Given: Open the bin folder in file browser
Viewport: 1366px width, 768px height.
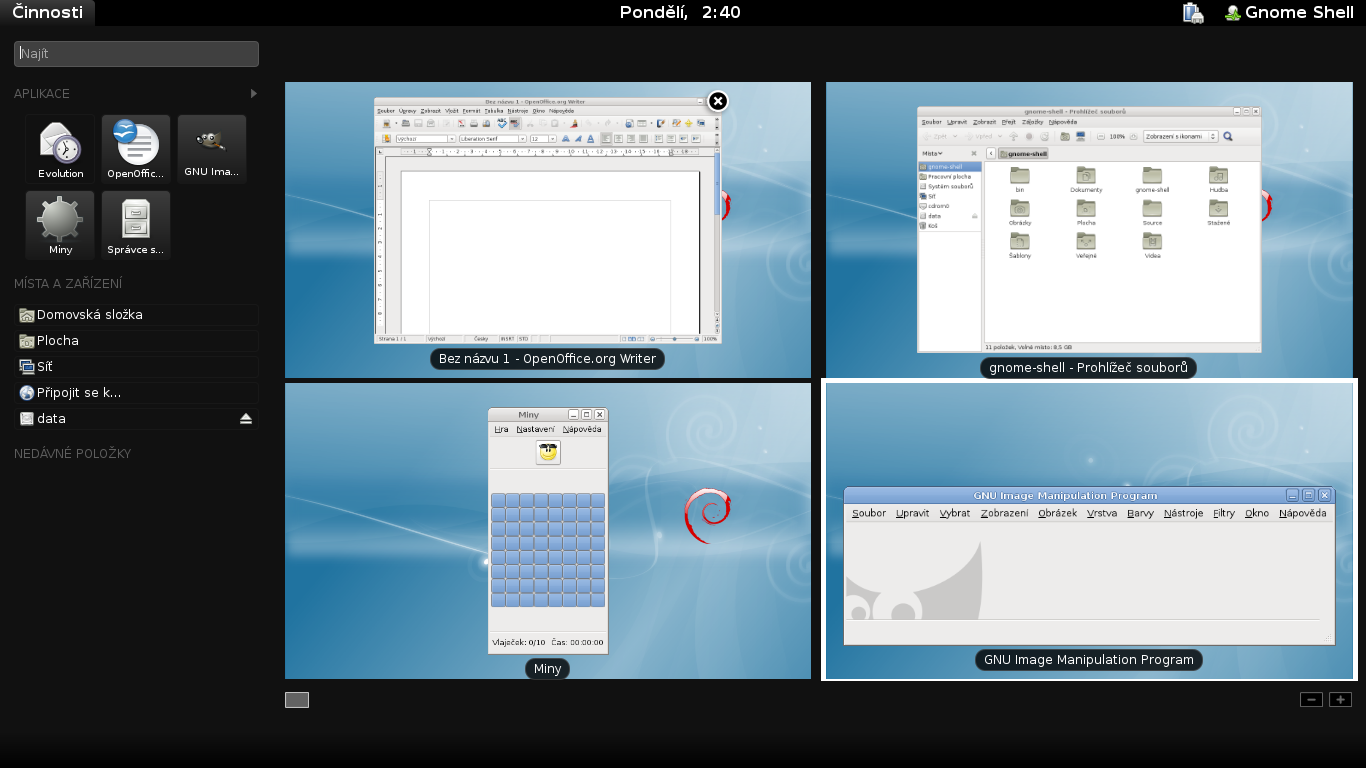Looking at the screenshot, I should [x=1020, y=180].
